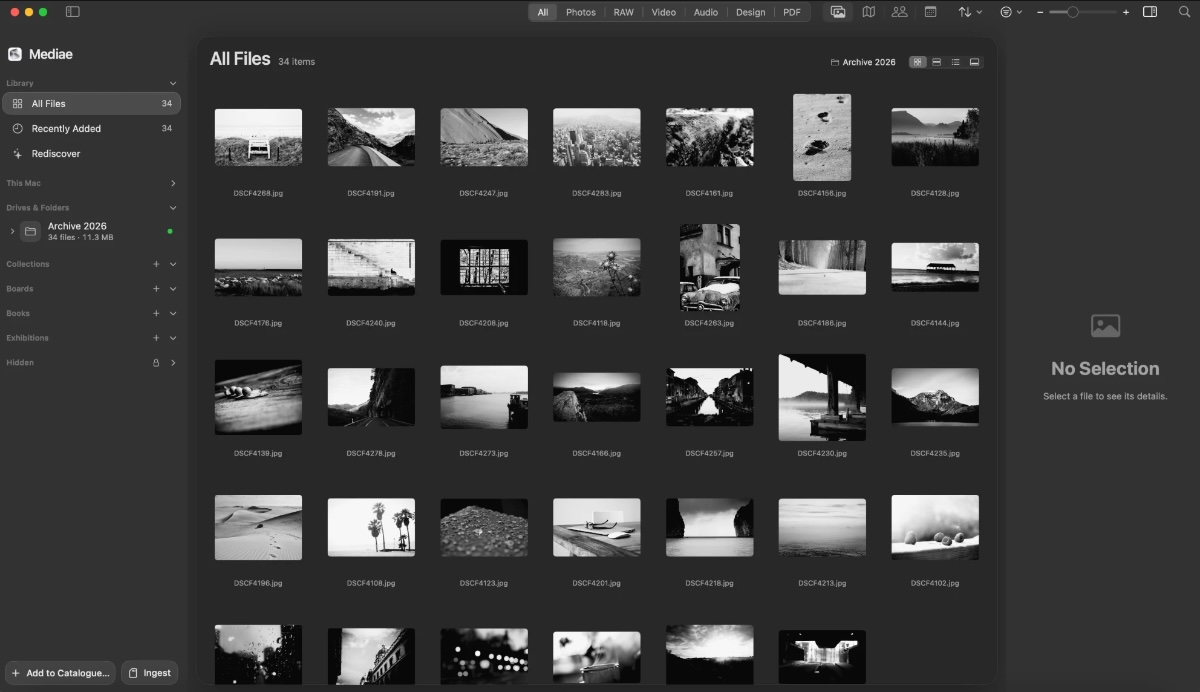Click the plus zoom-in icon
Screen dimensions: 1200x692
pyautogui.click(x=1126, y=12)
